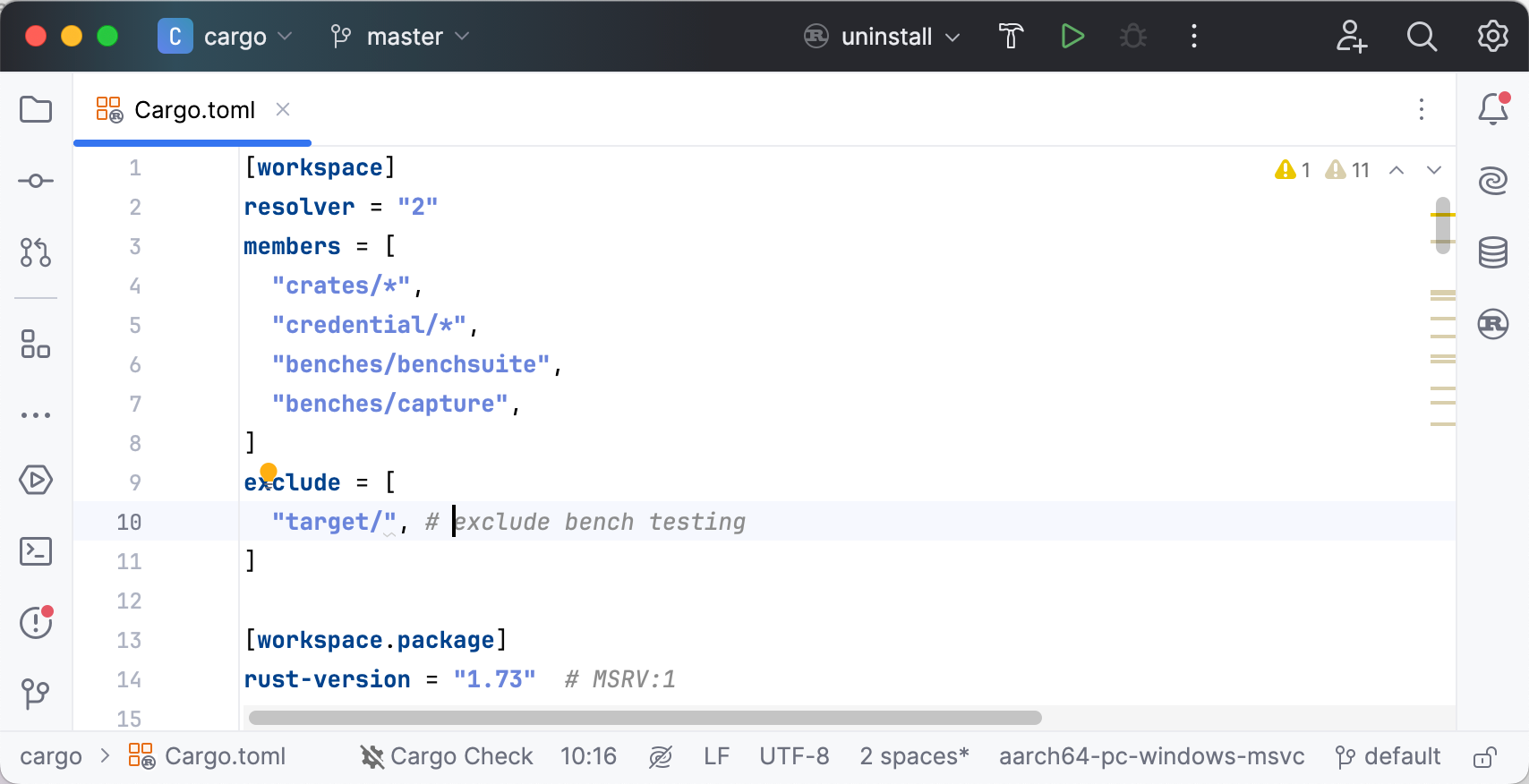The height and width of the screenshot is (784, 1529).
Task: Click the horizontal scrollbar of the editor
Action: tap(645, 718)
